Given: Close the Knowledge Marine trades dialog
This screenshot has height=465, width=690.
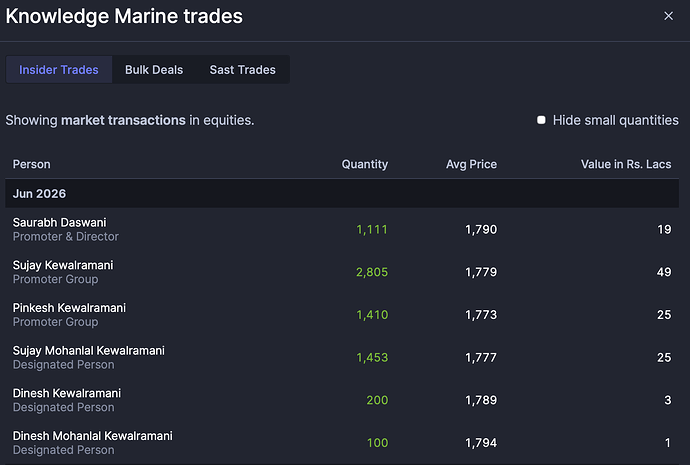Looking at the screenshot, I should point(668,16).
